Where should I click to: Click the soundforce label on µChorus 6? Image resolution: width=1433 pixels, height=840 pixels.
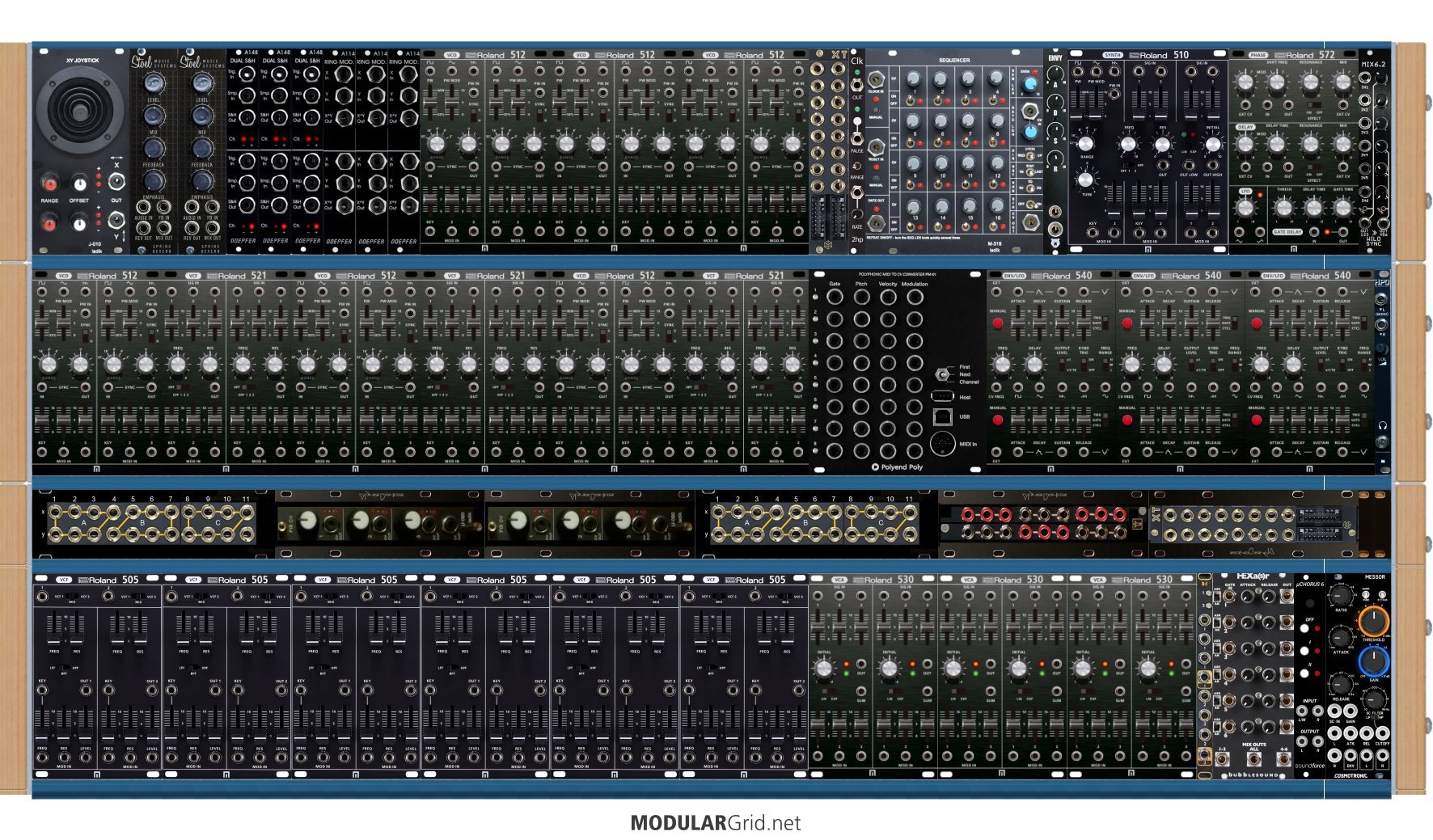1310,766
